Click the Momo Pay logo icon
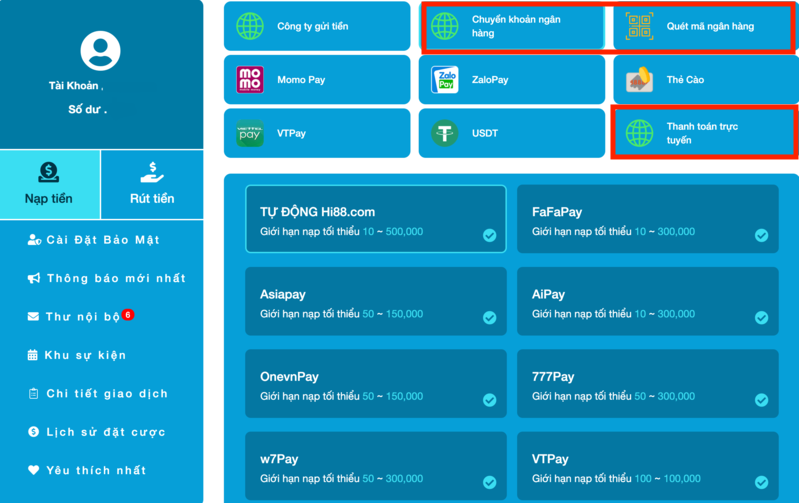This screenshot has width=799, height=503. tap(250, 80)
